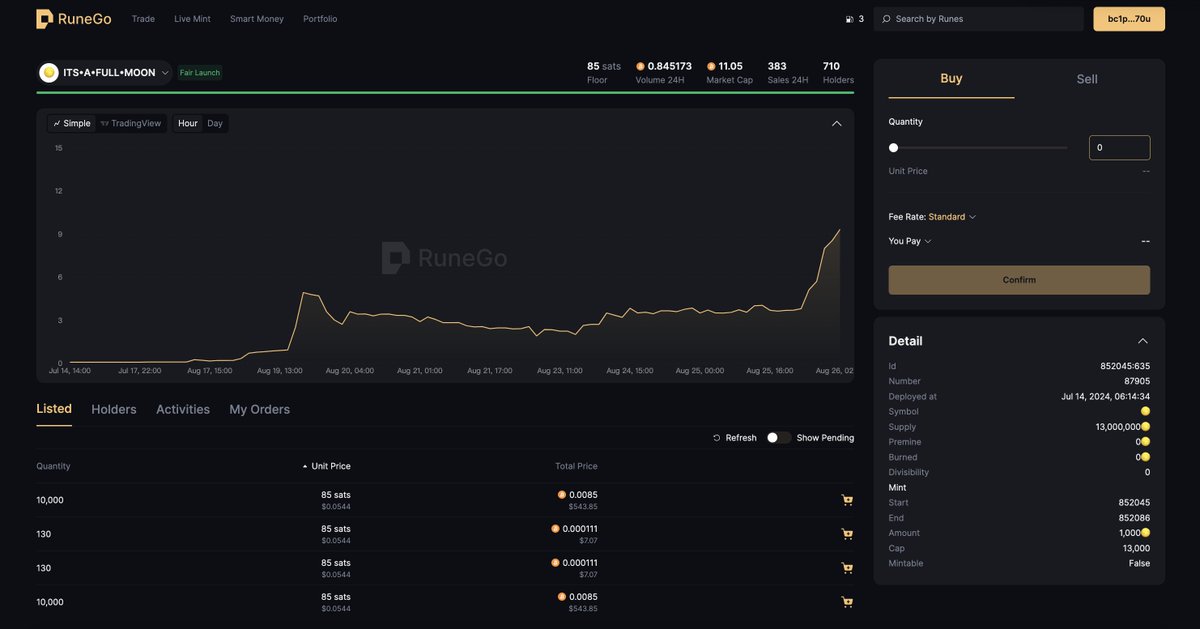Click the cart icon on the 130 quantity listing
Image resolution: width=1200 pixels, height=629 pixels.
[847, 533]
